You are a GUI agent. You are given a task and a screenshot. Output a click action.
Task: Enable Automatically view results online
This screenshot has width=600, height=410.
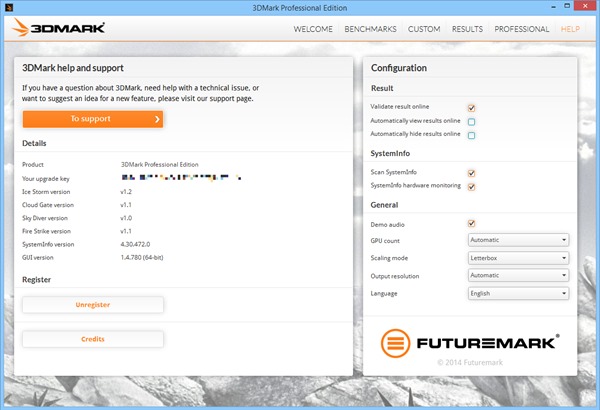point(471,122)
